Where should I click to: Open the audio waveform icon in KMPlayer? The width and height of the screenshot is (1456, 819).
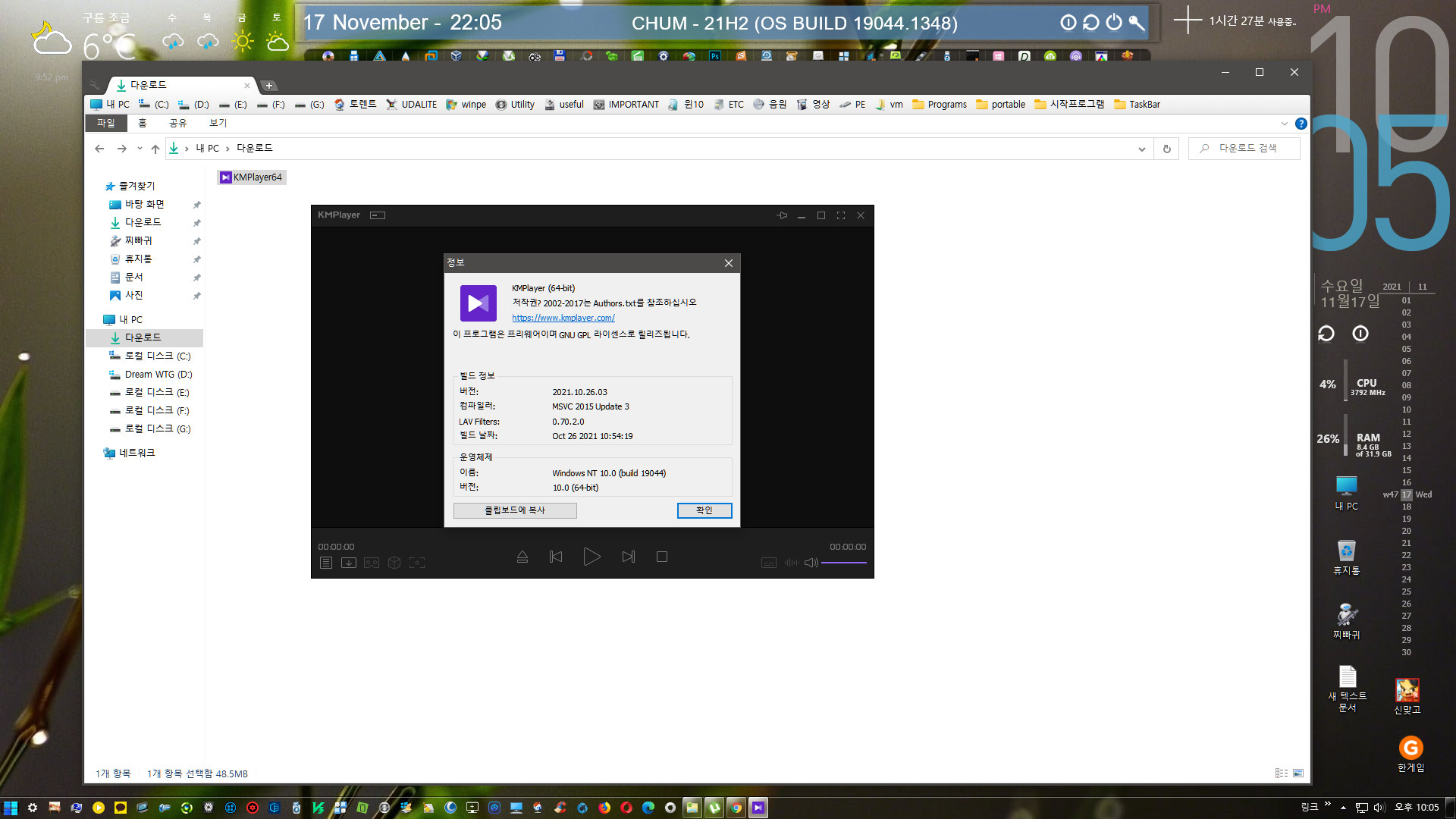pos(791,563)
